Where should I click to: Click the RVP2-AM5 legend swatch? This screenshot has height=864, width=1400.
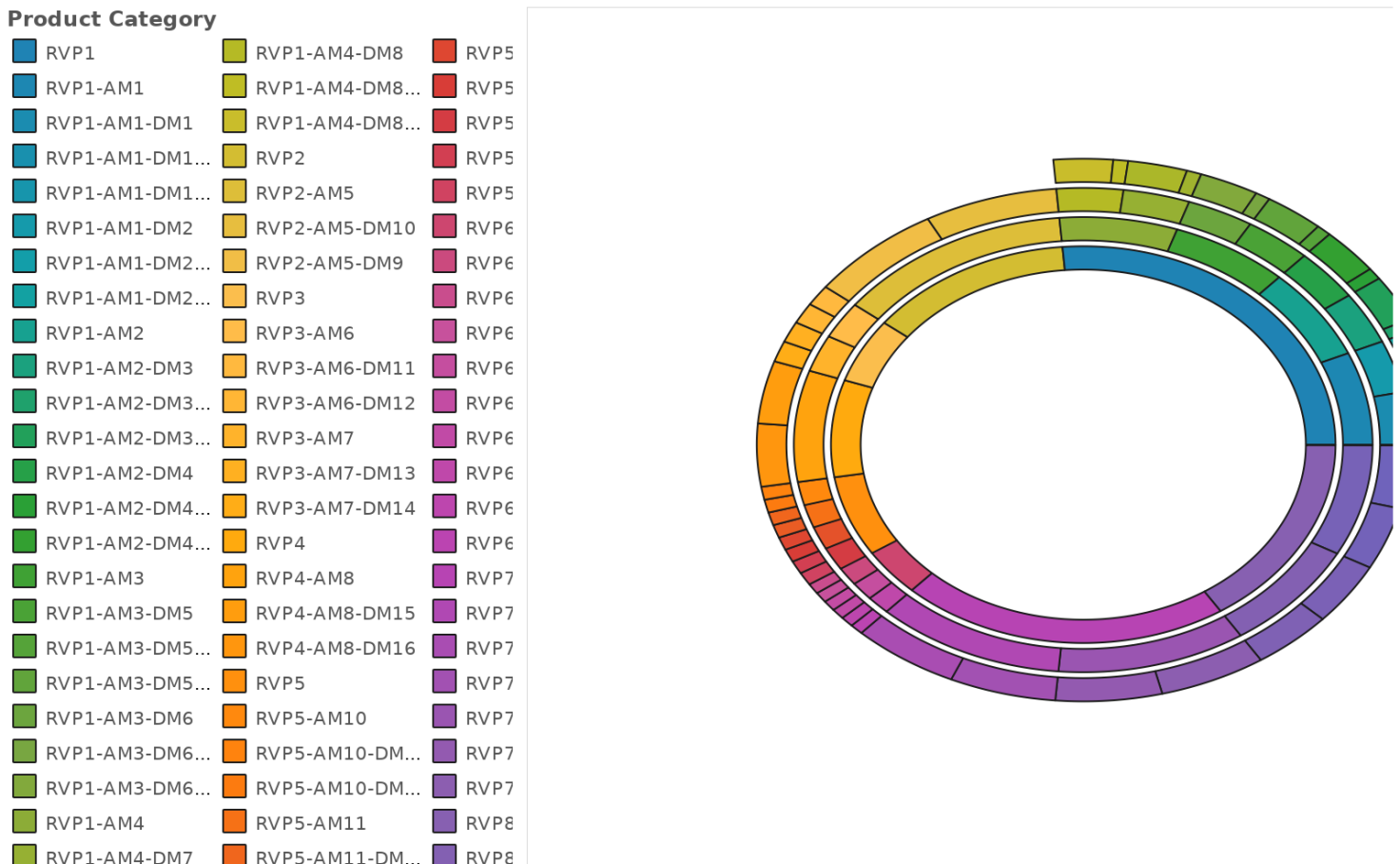point(235,191)
